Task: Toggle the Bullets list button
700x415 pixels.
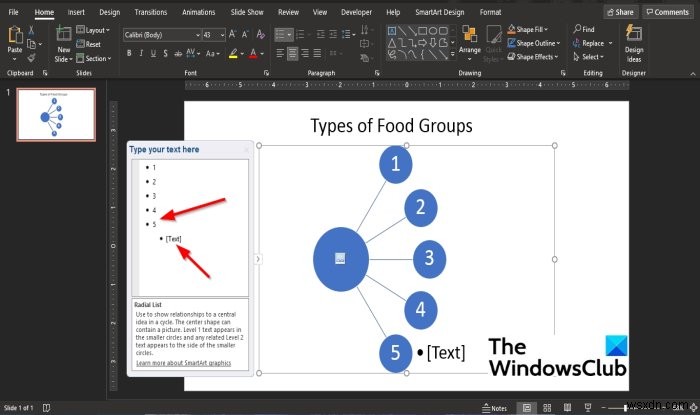Action: click(x=283, y=34)
